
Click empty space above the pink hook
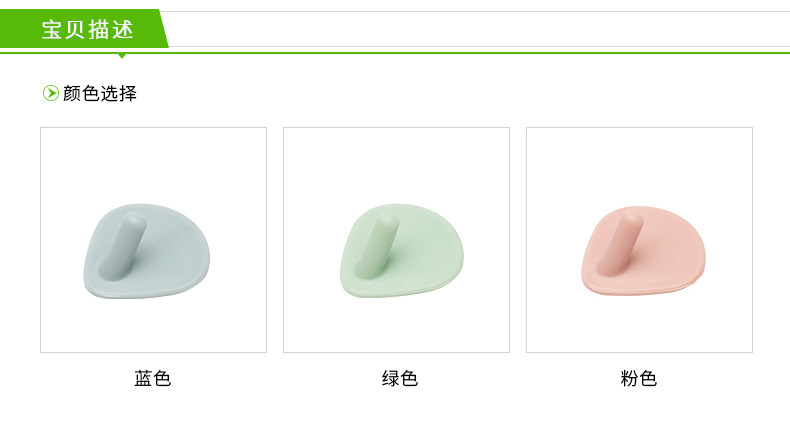(x=639, y=164)
